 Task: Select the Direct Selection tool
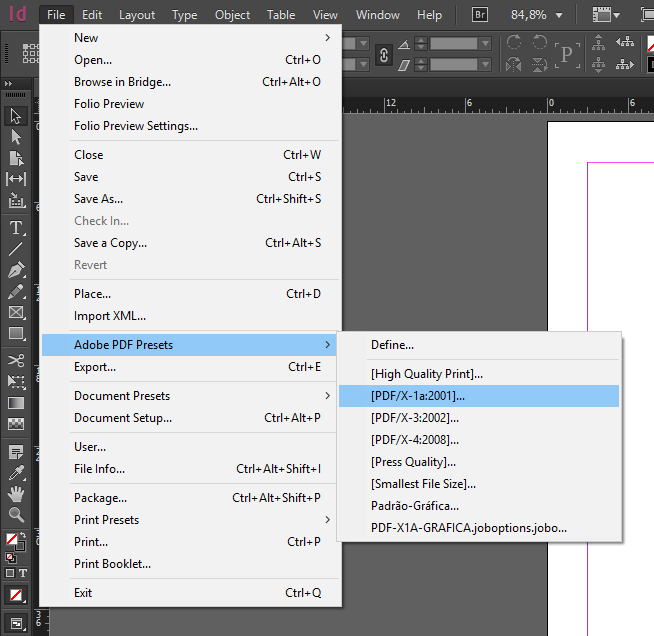coord(16,137)
